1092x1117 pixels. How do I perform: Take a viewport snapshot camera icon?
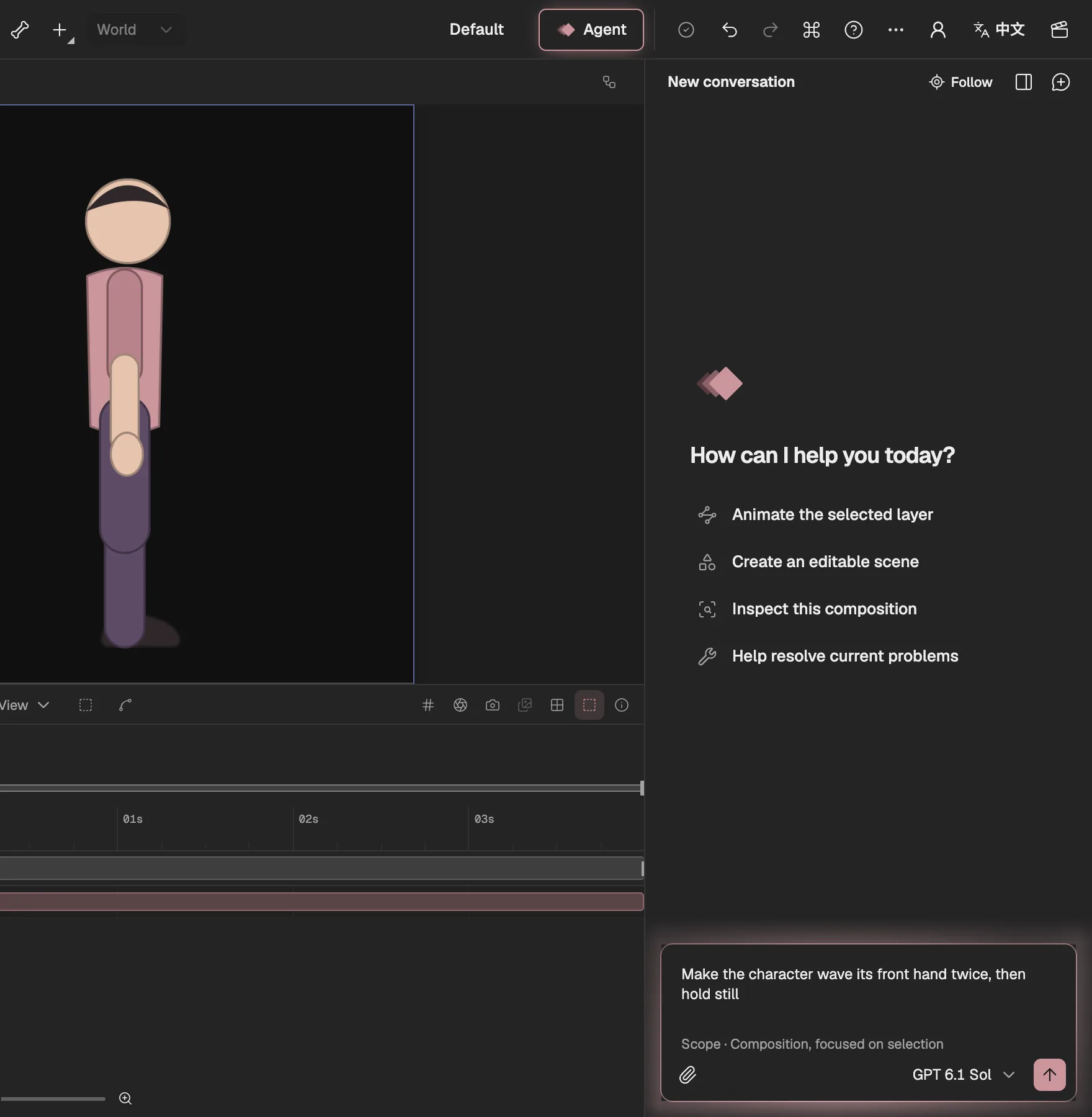point(493,705)
